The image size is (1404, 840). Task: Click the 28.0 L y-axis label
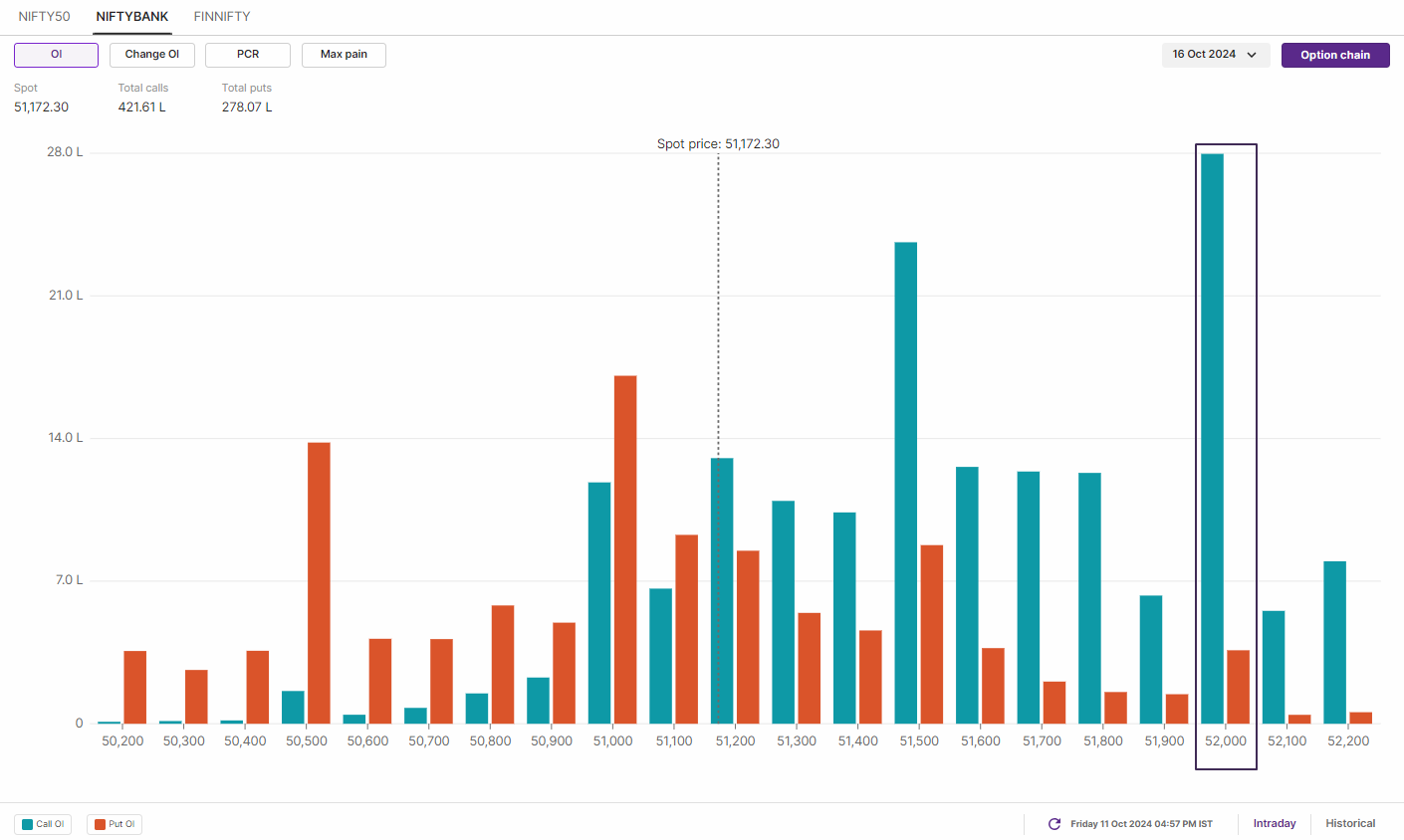tap(65, 152)
